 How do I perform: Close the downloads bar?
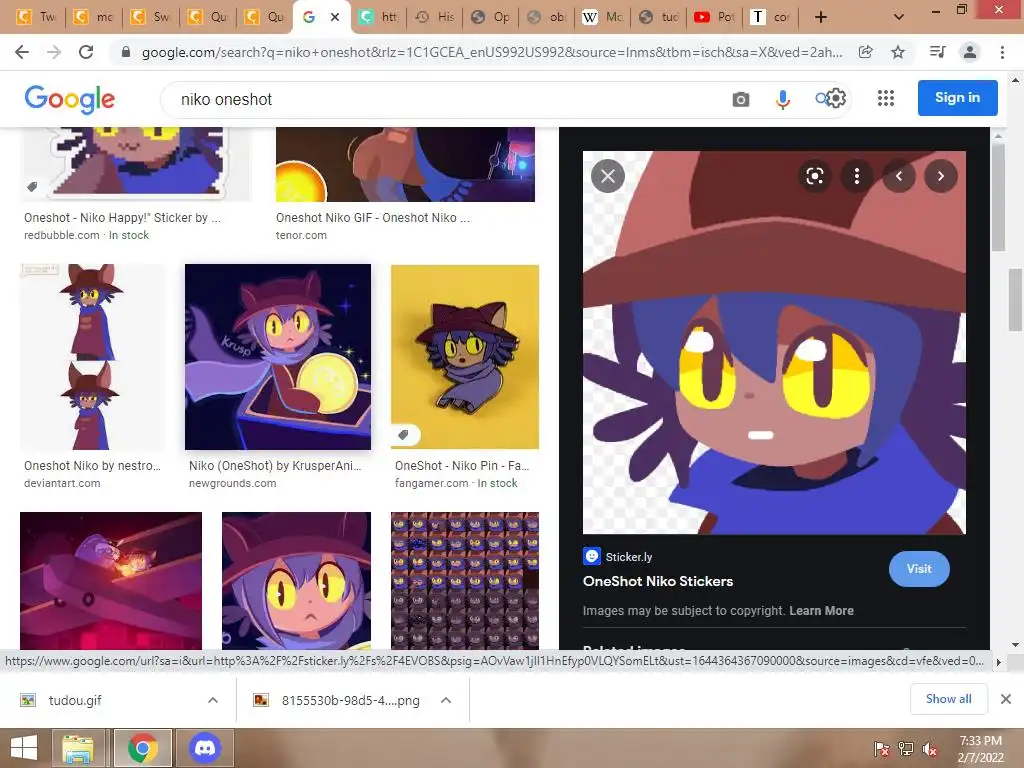[1006, 699]
